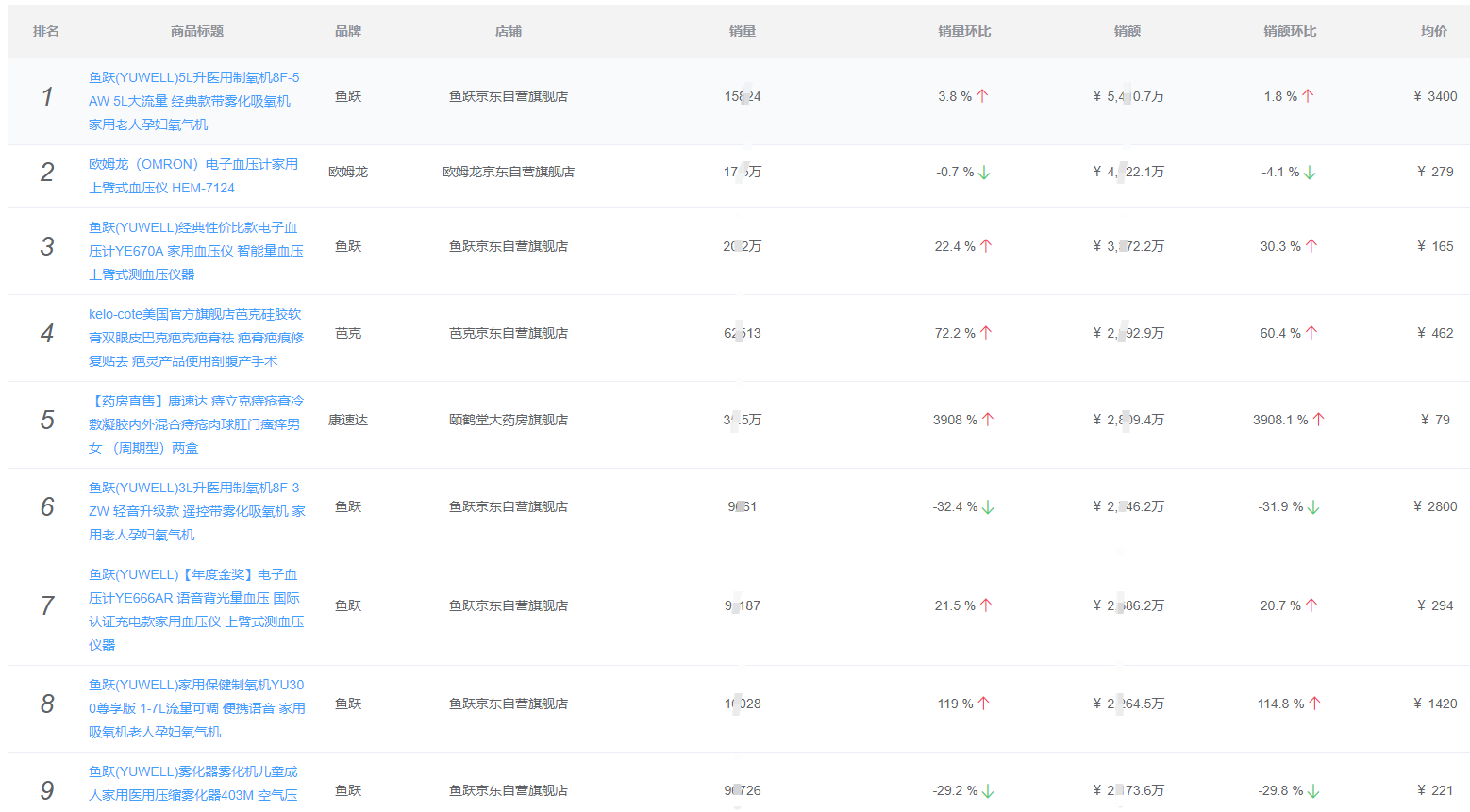The image size is (1470, 812).
Task: Click the average price ¥ 1420
Action: click(1435, 704)
